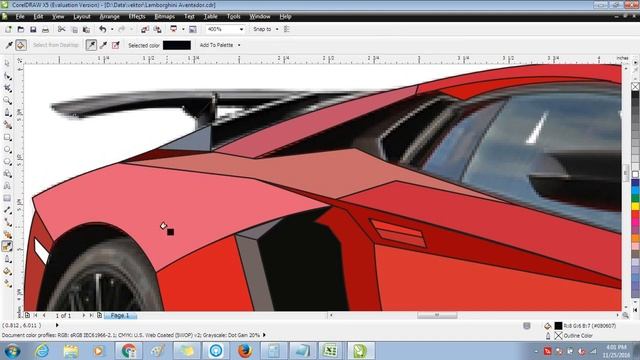Enable 2x2 average sample size
The image size is (640, 360).
pyautogui.click(x=104, y=45)
